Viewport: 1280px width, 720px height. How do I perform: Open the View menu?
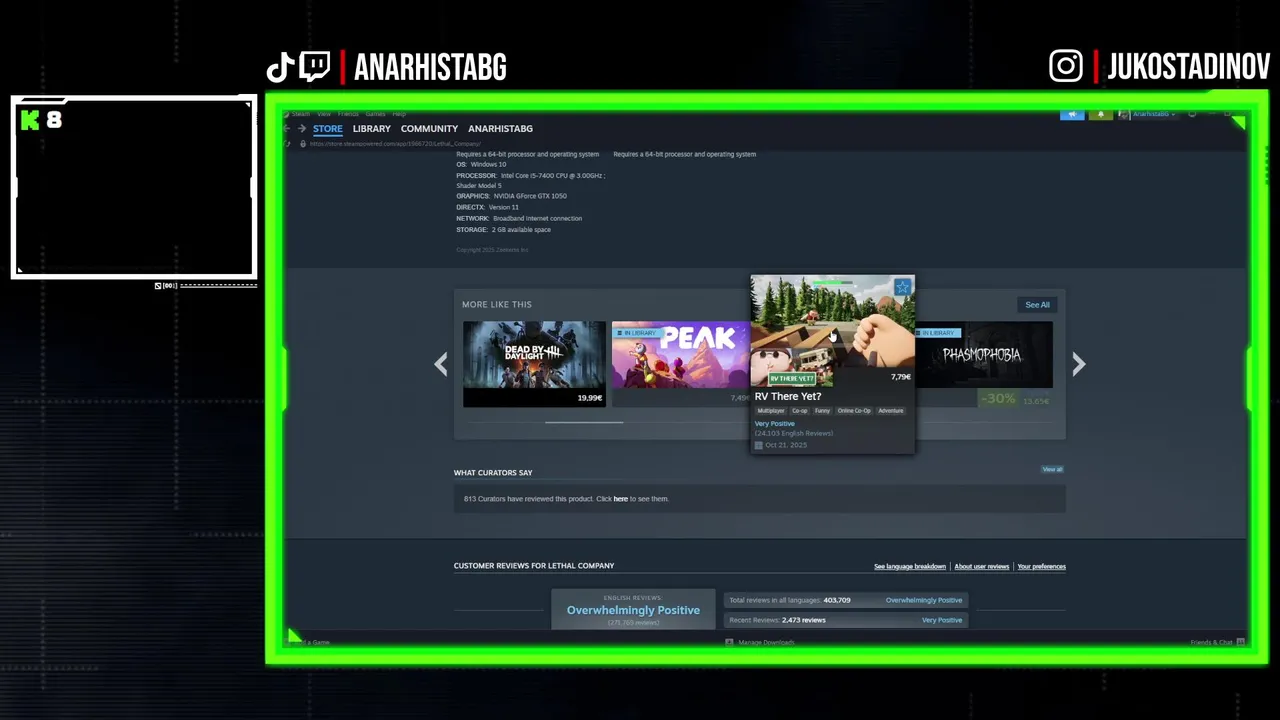click(x=324, y=114)
